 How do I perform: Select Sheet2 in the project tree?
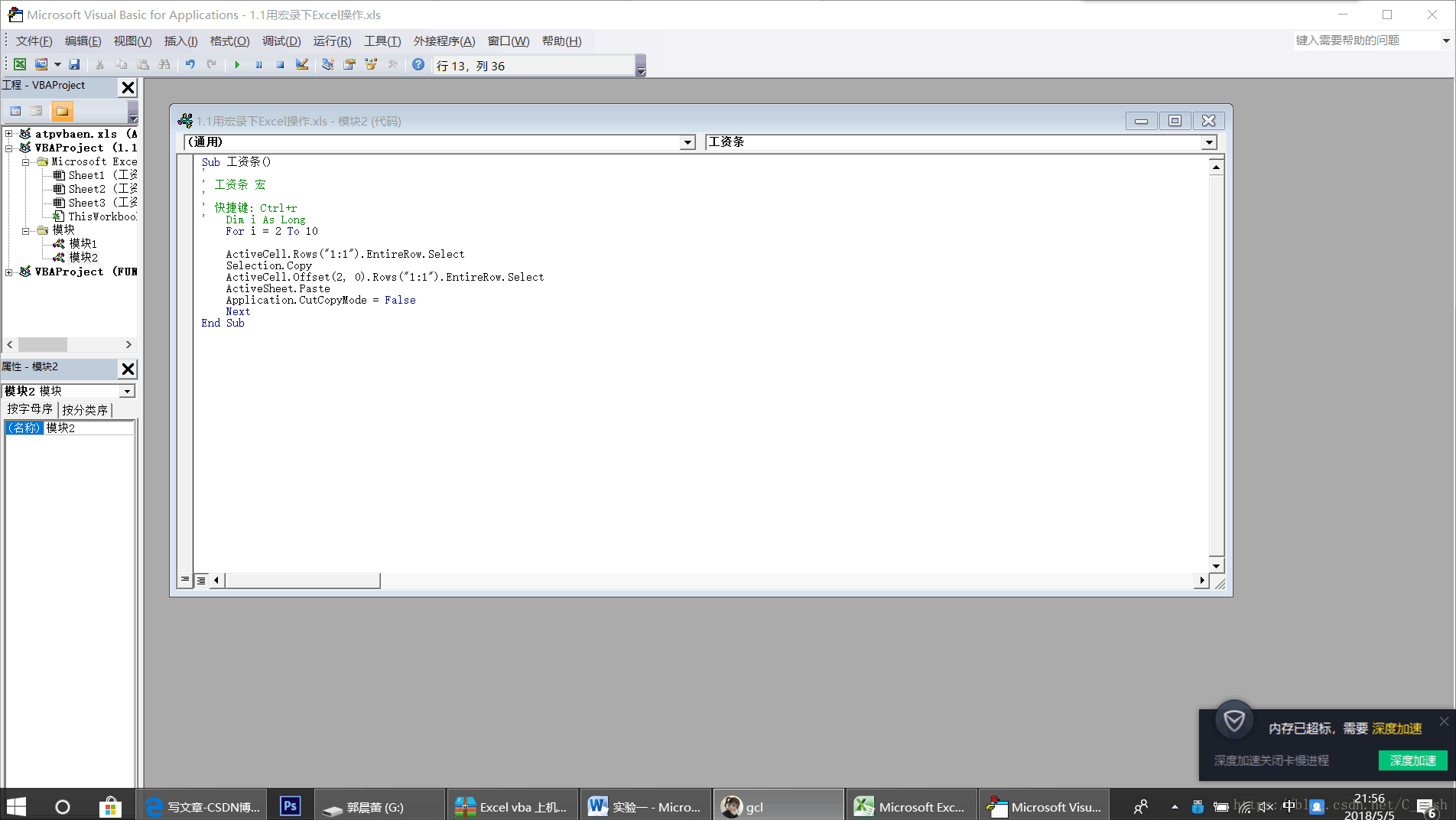(x=95, y=189)
